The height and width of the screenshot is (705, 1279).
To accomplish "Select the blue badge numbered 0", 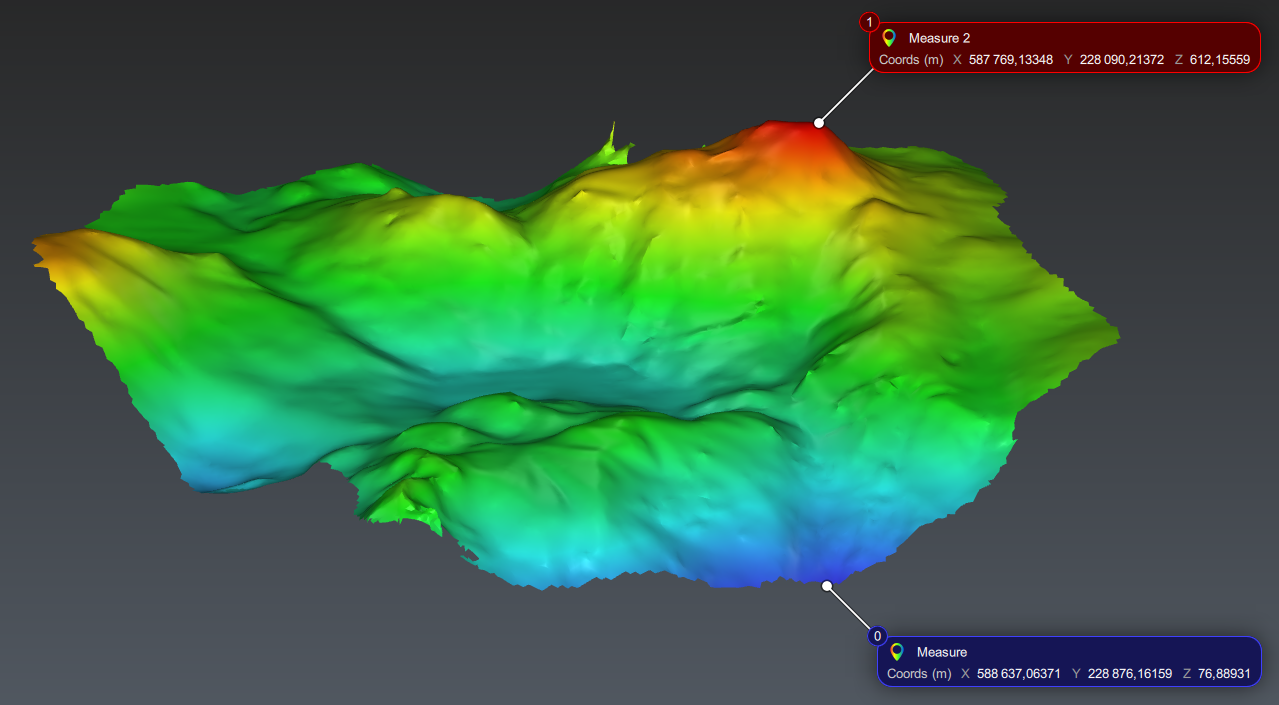I will (877, 636).
